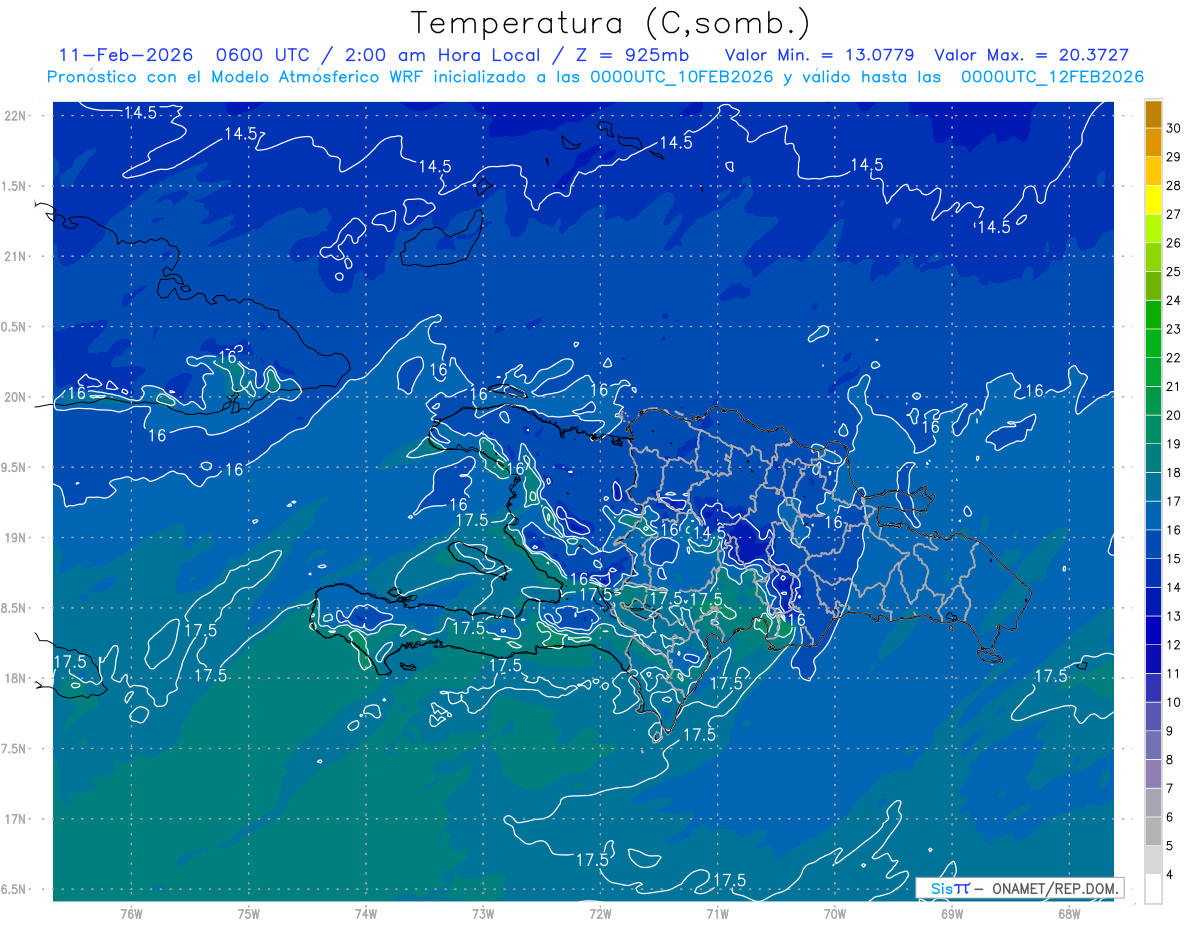
Task: Click the '22' label on the color scale
Action: point(1174,358)
